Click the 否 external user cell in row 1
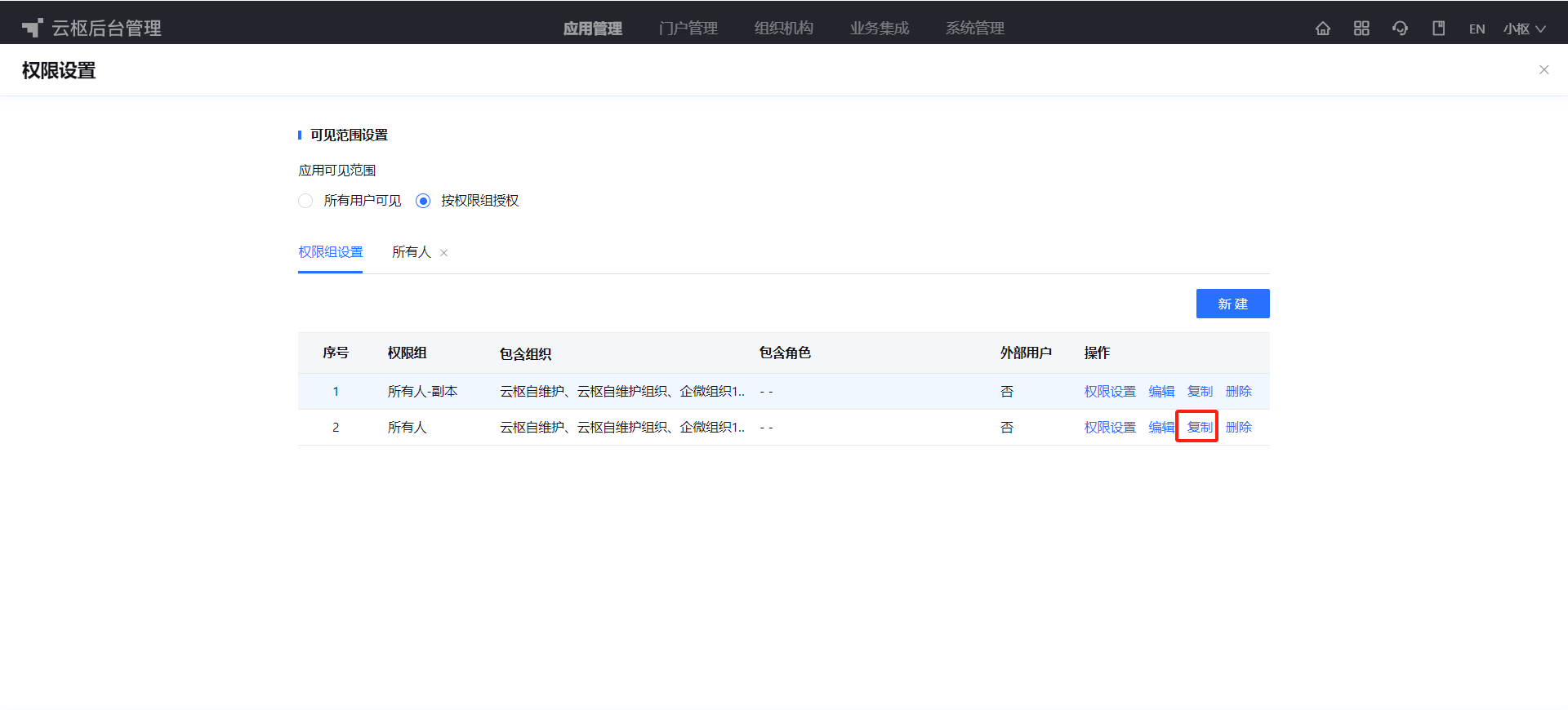Image resolution: width=1568 pixels, height=710 pixels. (1007, 392)
